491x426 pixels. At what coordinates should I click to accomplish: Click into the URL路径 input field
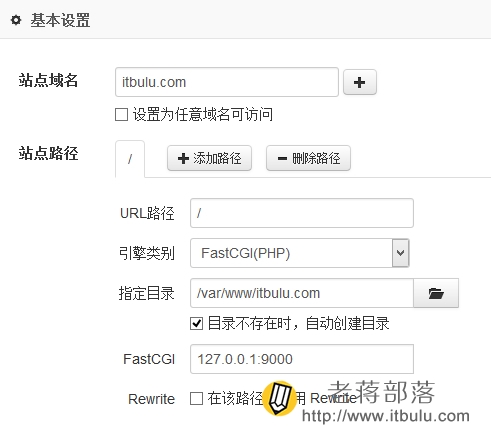coord(302,213)
